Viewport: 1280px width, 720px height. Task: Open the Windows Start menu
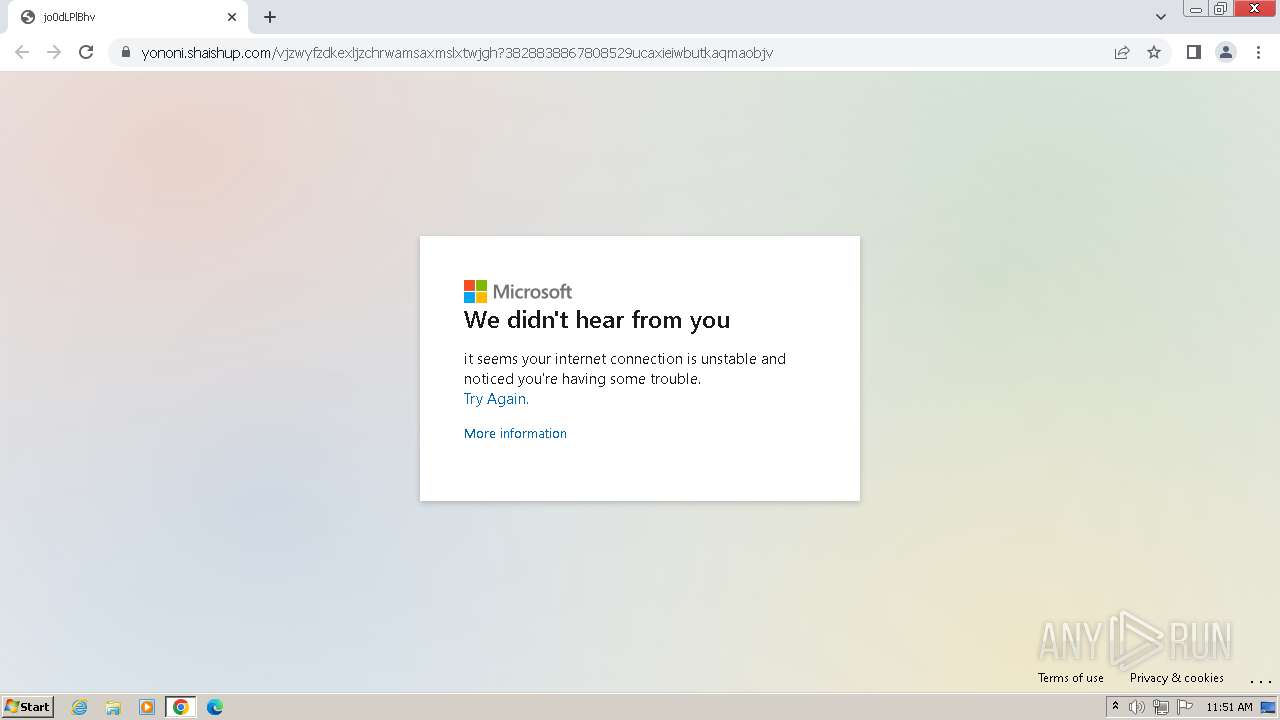(x=28, y=707)
